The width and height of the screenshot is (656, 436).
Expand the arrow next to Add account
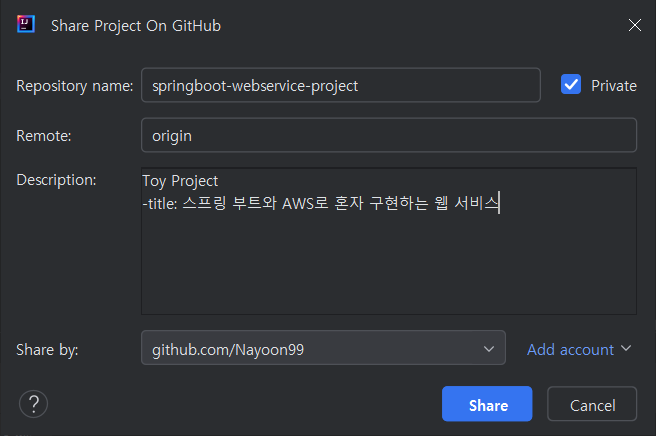click(x=626, y=348)
